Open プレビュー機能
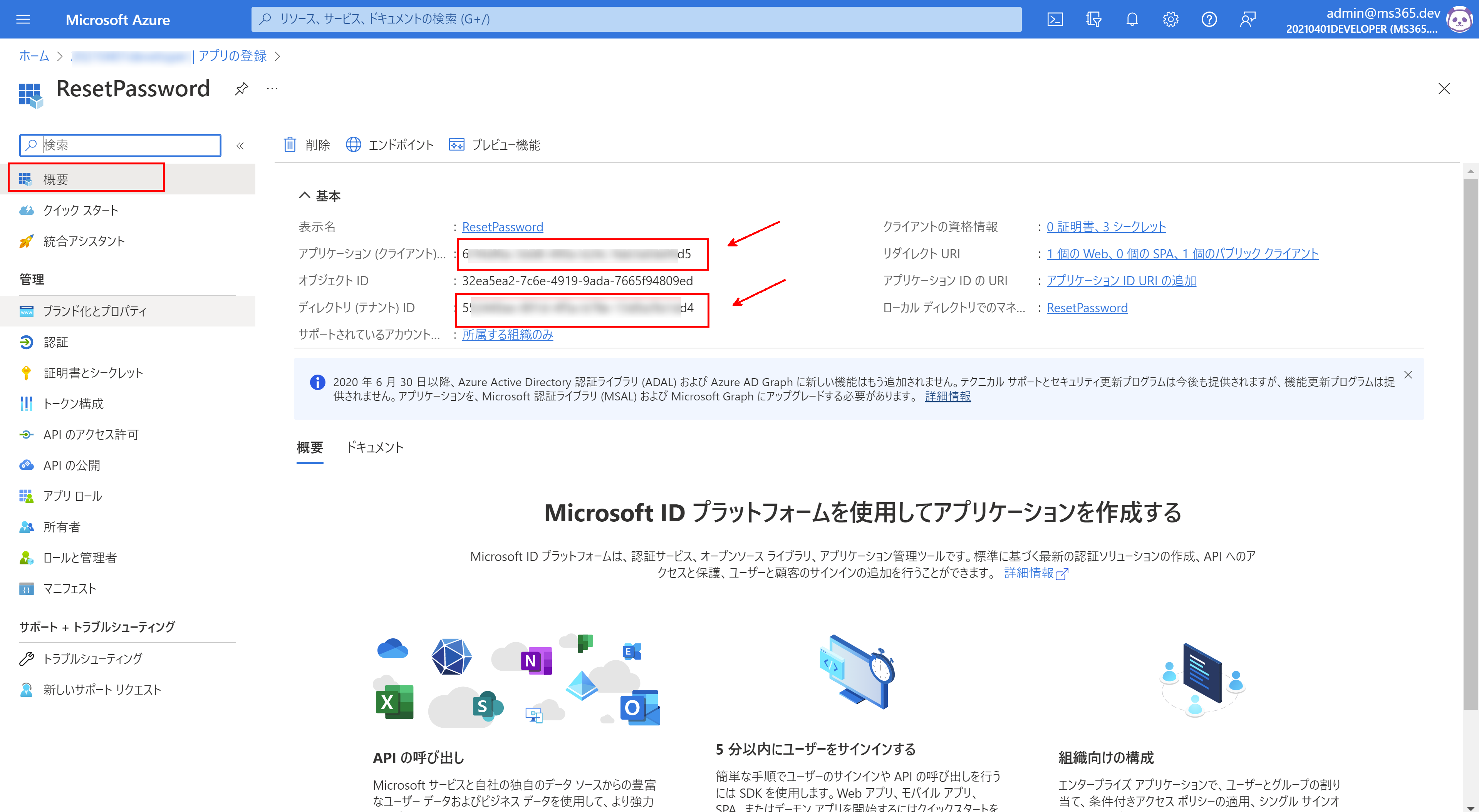This screenshot has height=812, width=1479. tap(494, 145)
